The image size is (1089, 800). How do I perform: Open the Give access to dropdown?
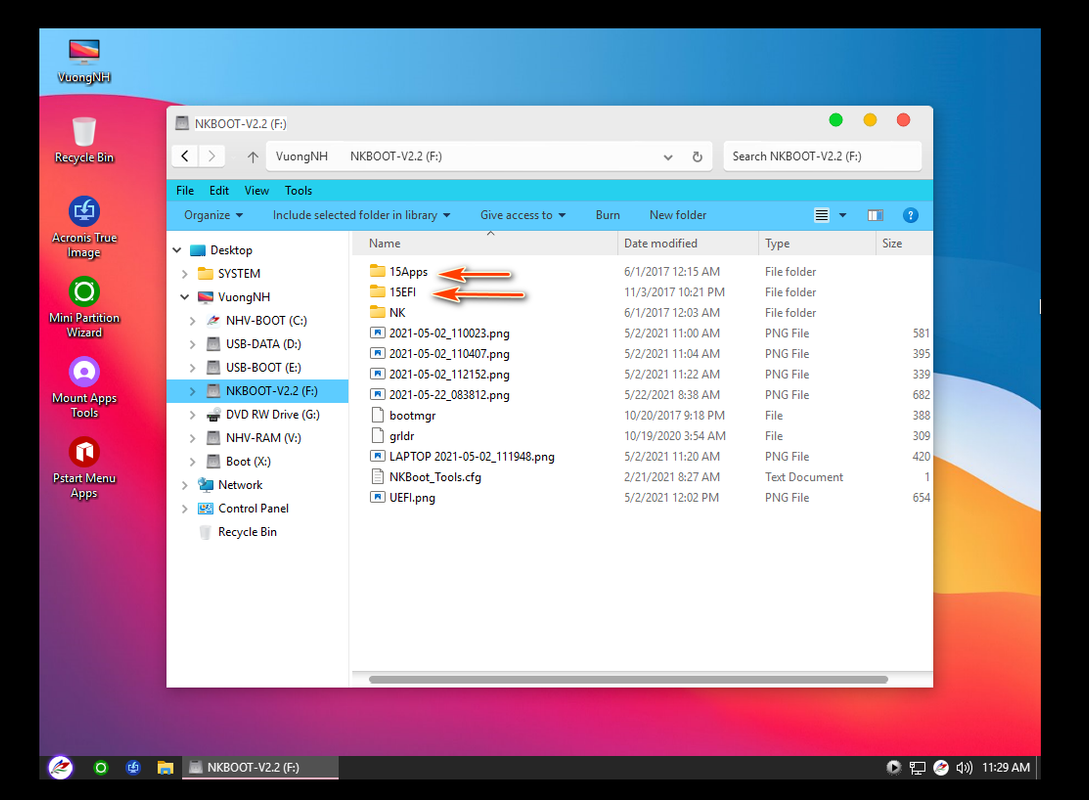[x=523, y=215]
